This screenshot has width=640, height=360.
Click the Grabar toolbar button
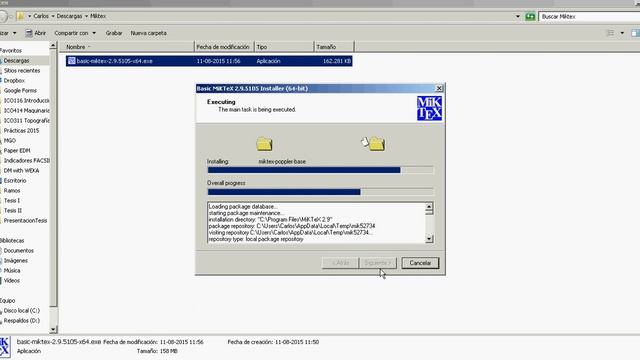(114, 33)
